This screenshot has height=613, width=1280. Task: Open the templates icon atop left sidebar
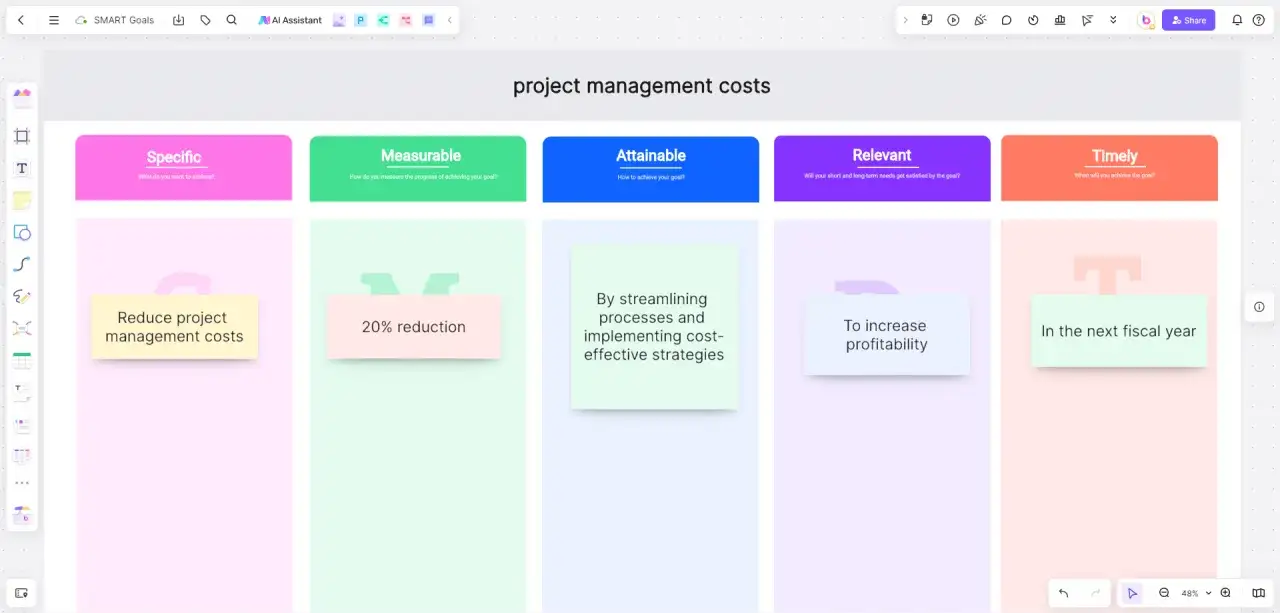click(22, 96)
